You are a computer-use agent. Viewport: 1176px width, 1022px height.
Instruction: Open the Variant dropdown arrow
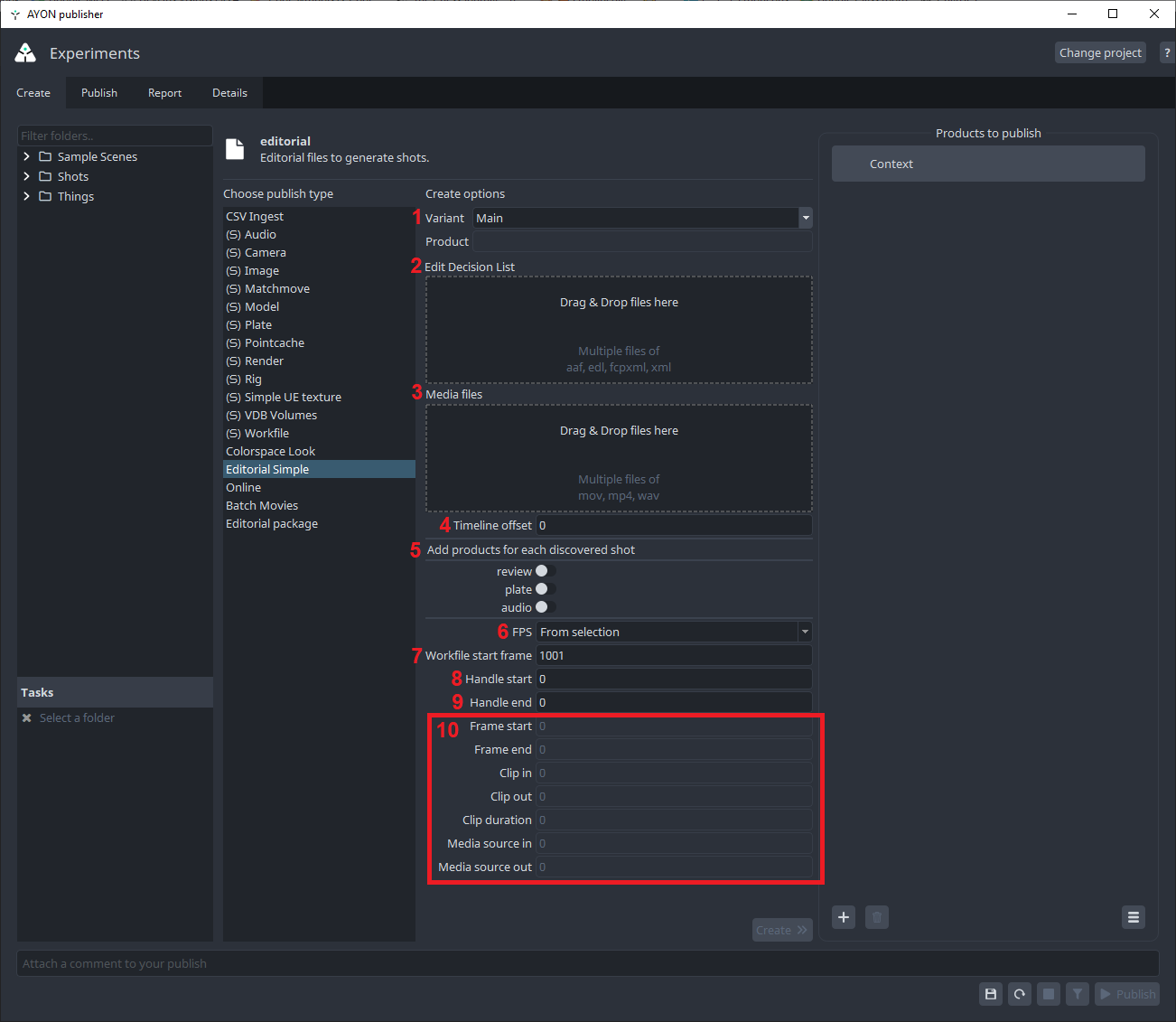pyautogui.click(x=805, y=218)
